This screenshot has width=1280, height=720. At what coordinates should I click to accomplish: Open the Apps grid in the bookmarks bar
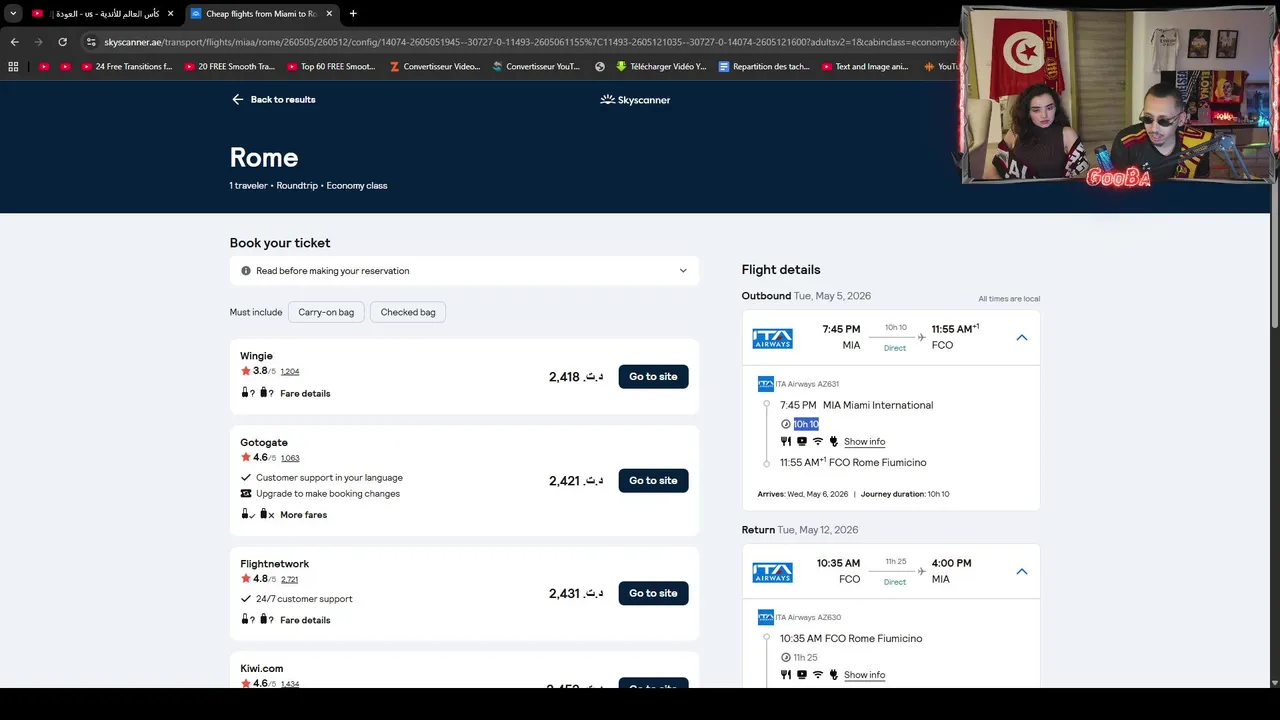click(13, 67)
